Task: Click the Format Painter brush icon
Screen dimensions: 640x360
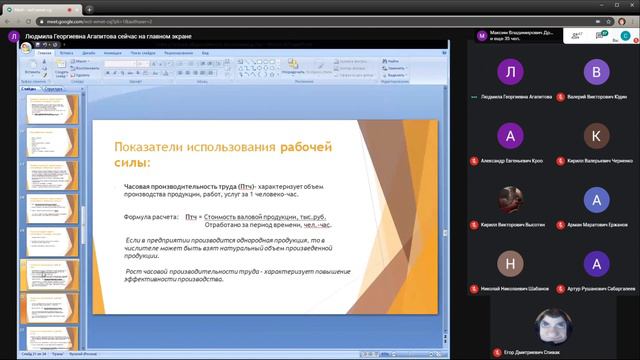Action: (44, 75)
